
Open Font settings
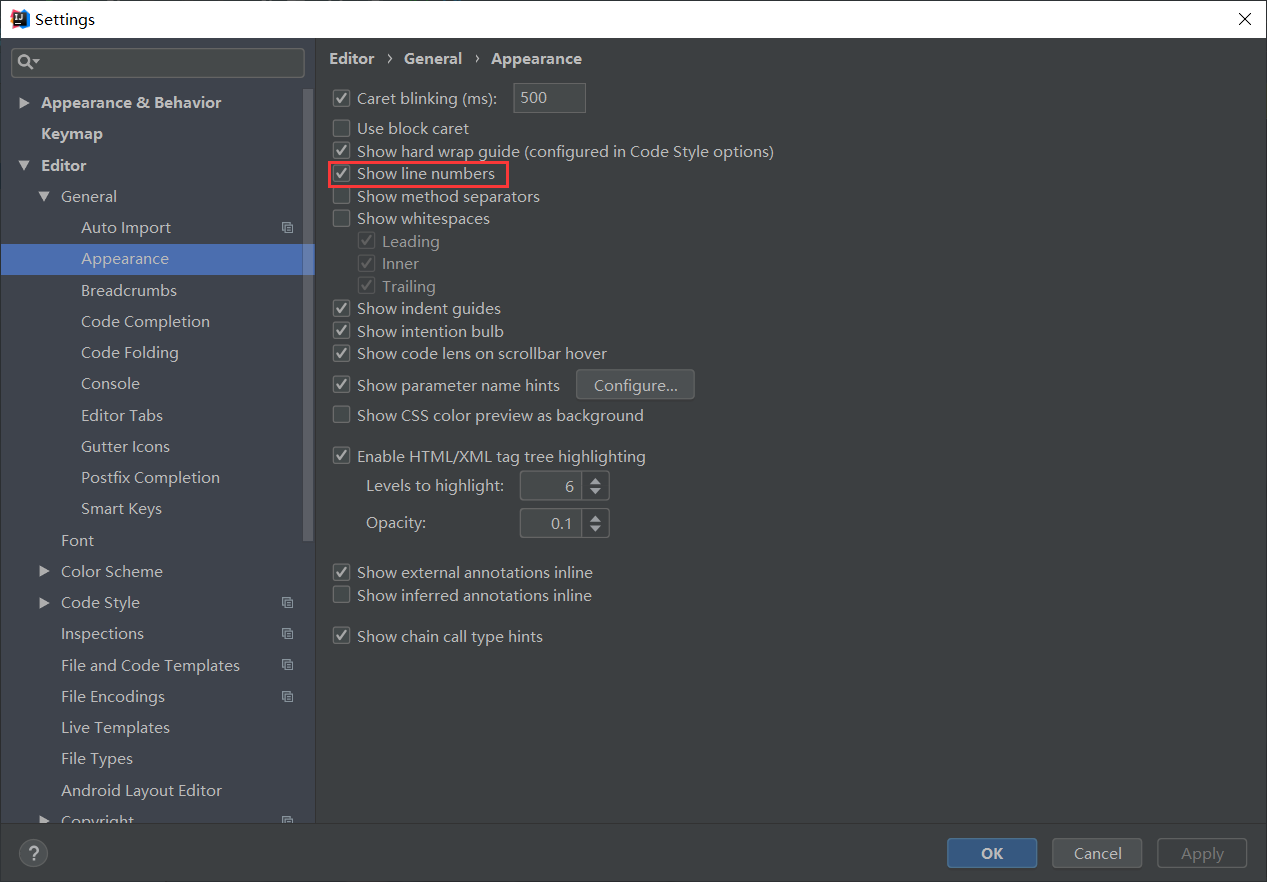77,540
